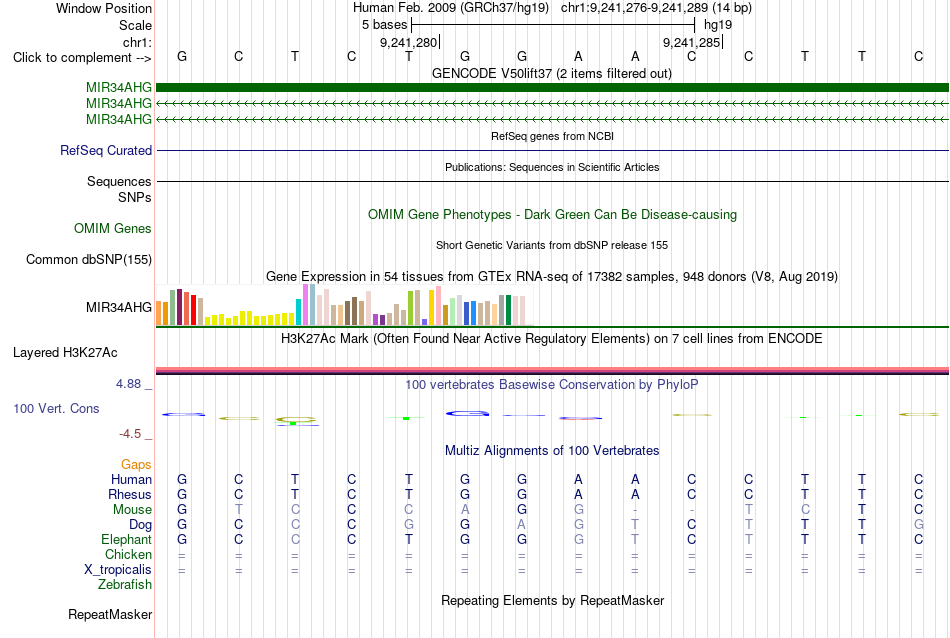The image size is (950, 638).
Task: Open the 'OMIM Gene Phenotypes' track title
Action: 552,214
